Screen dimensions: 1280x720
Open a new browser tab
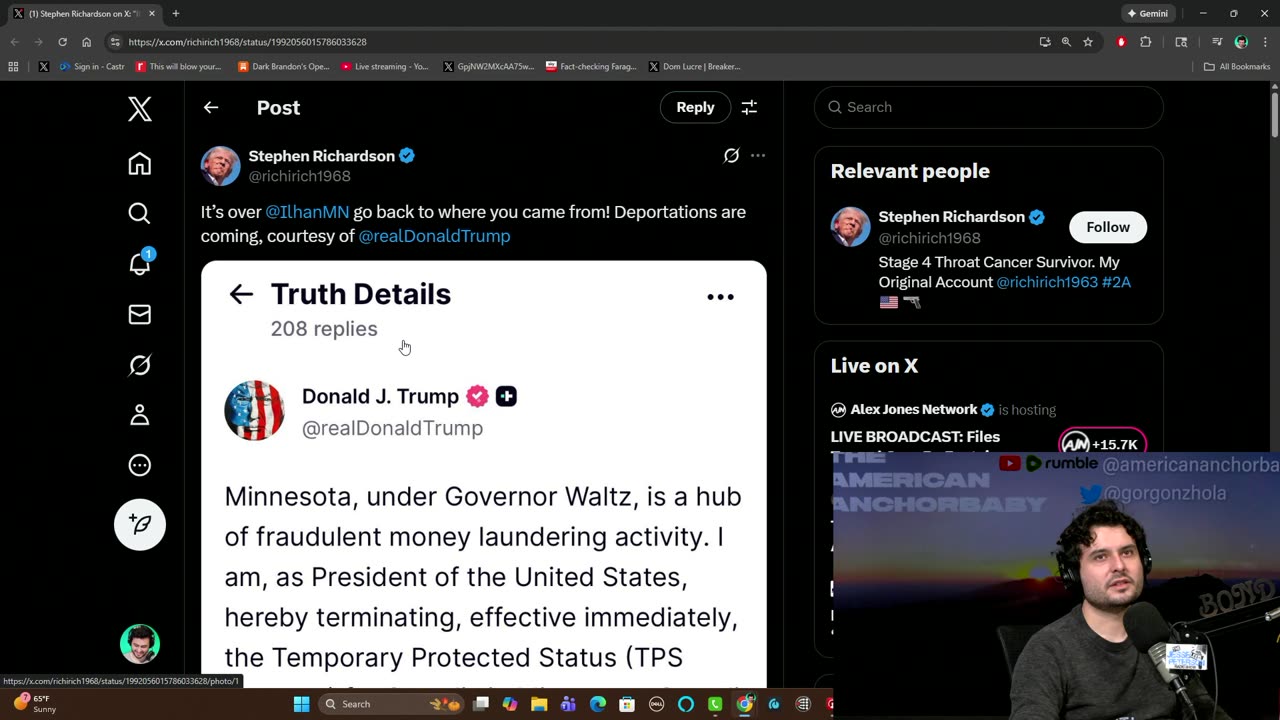tap(176, 14)
